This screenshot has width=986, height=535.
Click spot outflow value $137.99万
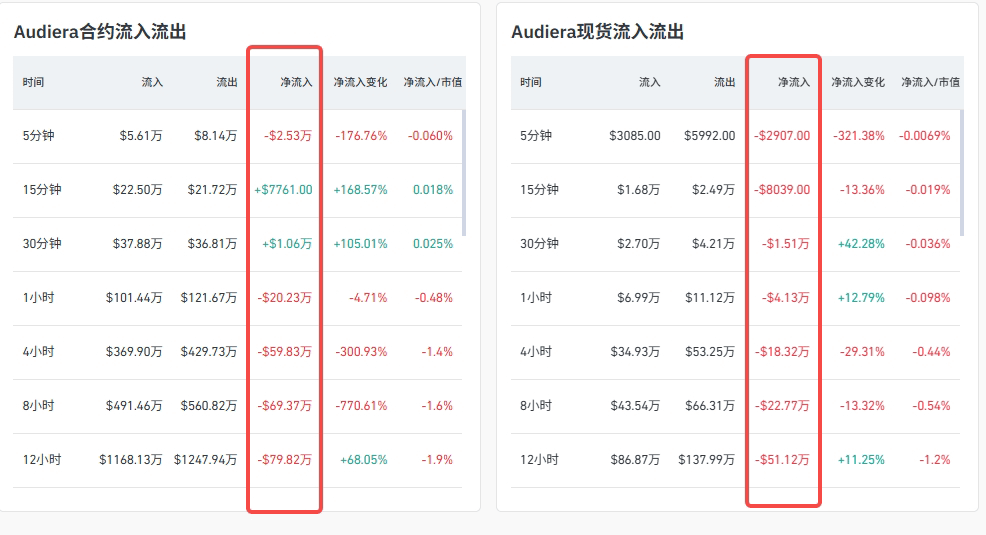pyautogui.click(x=707, y=460)
